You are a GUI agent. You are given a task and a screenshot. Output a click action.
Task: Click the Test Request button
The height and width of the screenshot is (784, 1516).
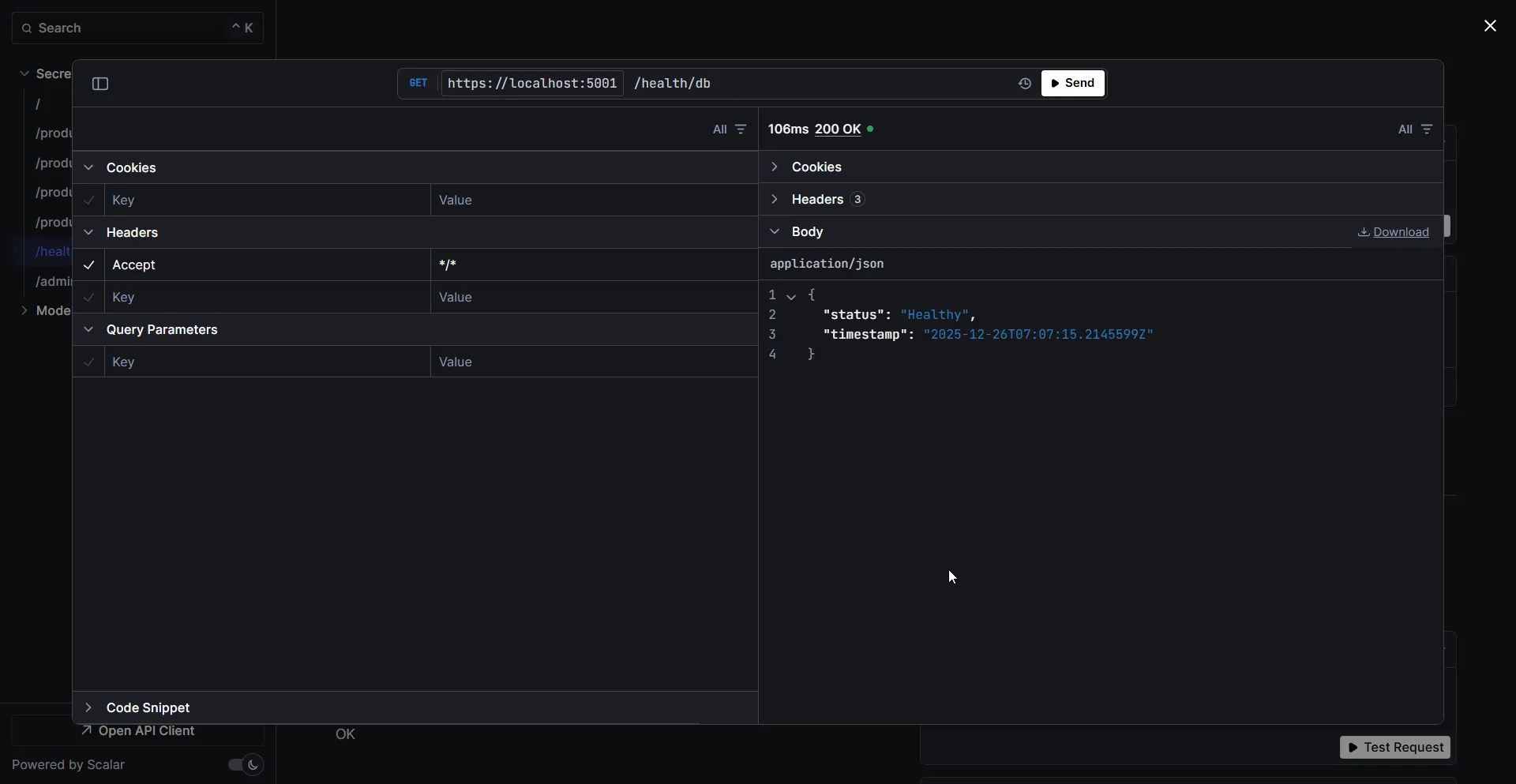click(1394, 748)
